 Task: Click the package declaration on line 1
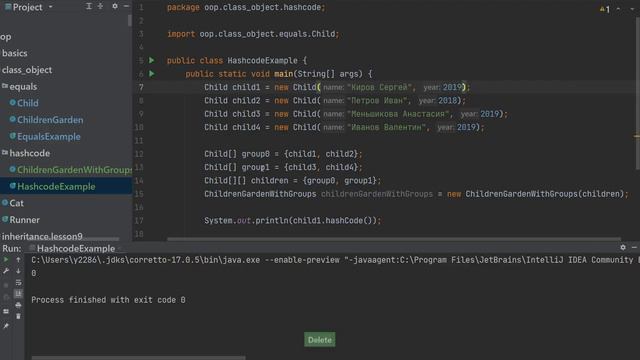246,7
